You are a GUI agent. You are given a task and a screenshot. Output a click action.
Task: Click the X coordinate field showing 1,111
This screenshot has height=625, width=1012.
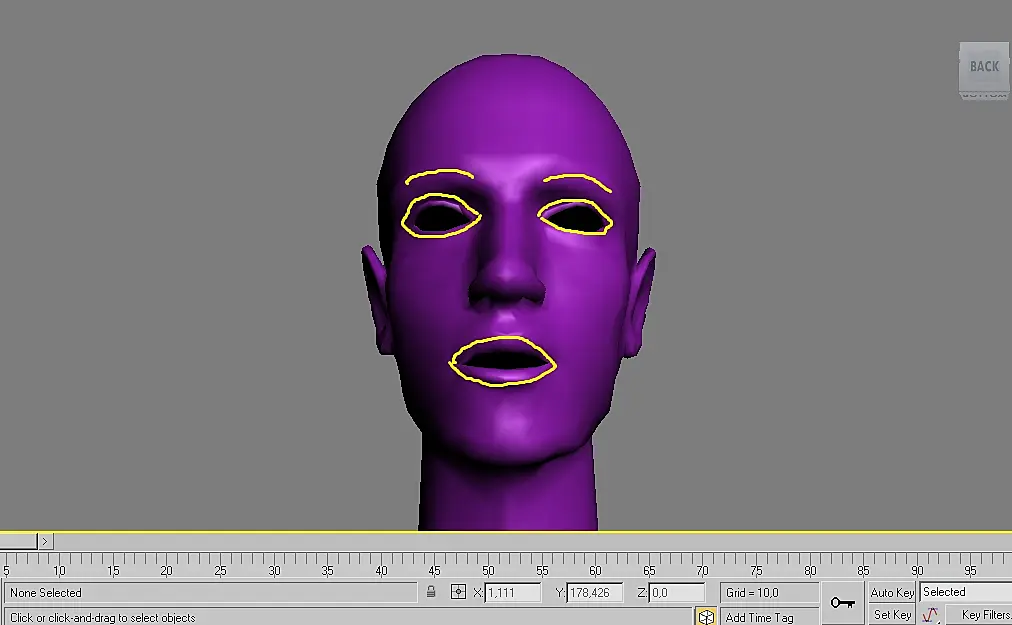pyautogui.click(x=512, y=593)
